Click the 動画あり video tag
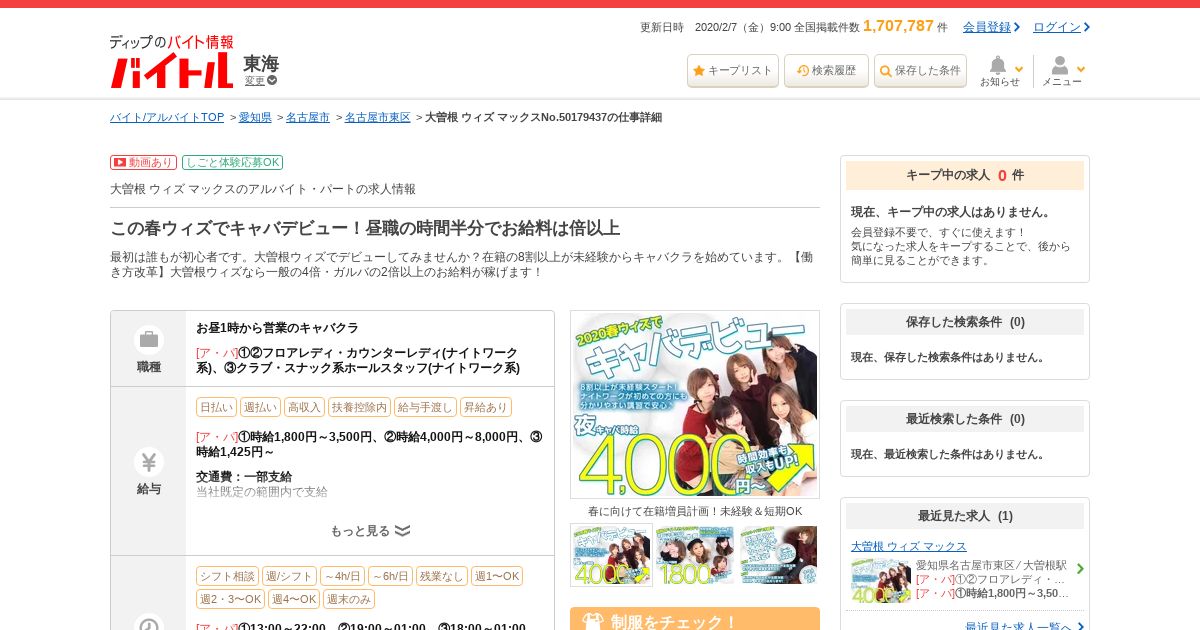Image resolution: width=1200 pixels, height=630 pixels. pyautogui.click(x=143, y=162)
